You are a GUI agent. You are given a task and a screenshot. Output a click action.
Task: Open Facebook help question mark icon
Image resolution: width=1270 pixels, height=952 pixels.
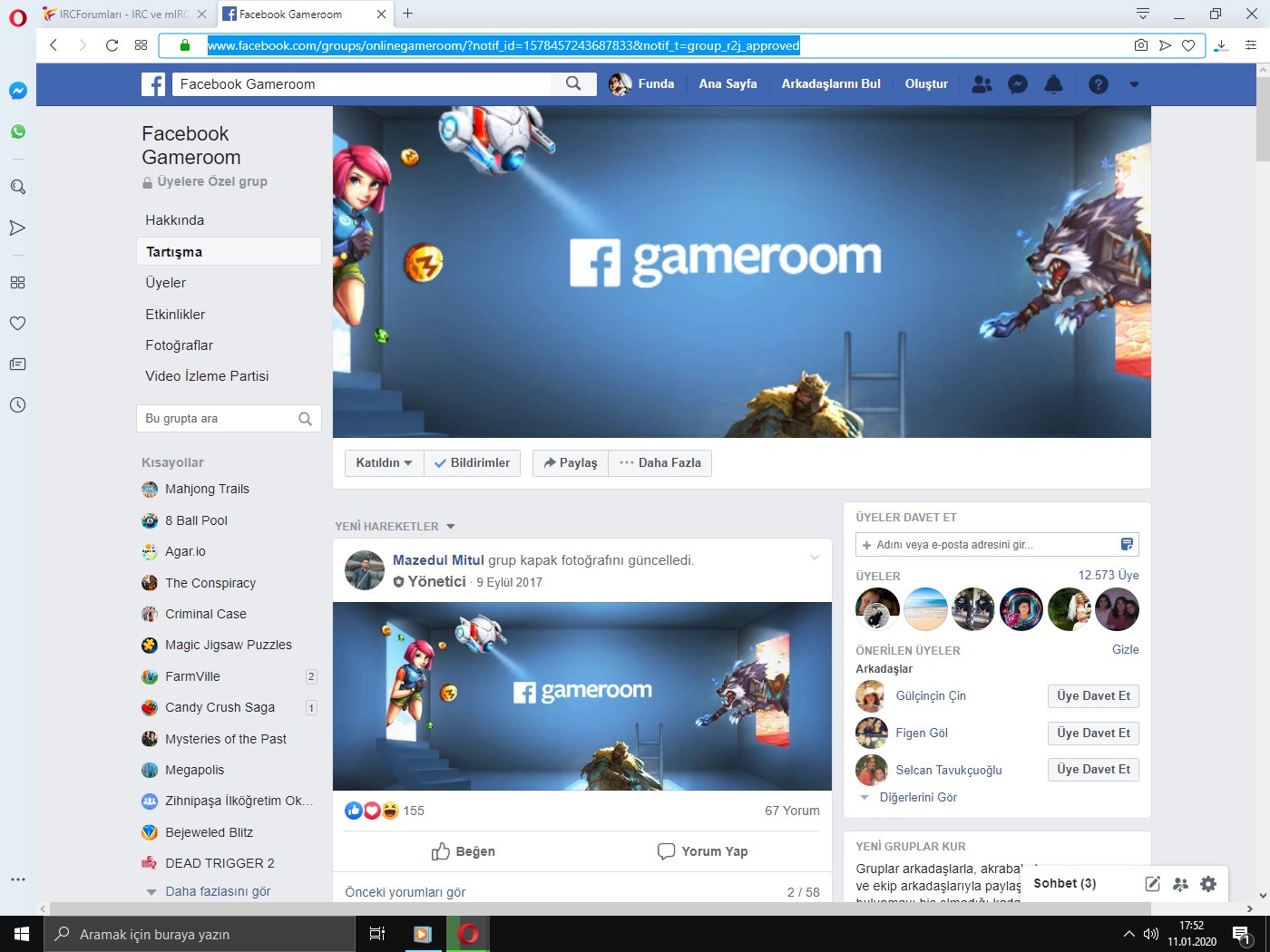click(1098, 84)
